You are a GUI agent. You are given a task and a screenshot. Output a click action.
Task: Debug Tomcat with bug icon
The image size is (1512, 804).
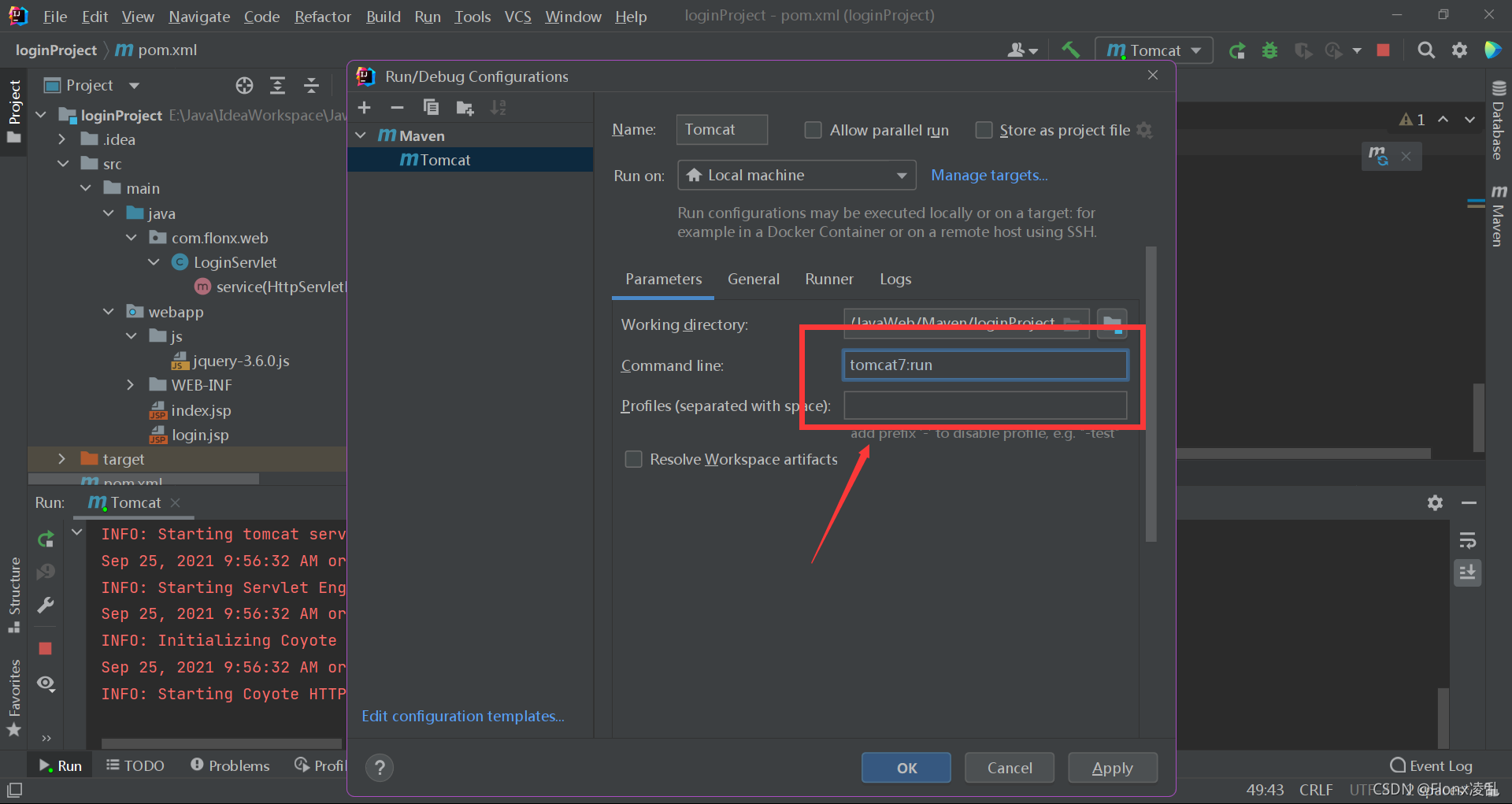click(1269, 50)
